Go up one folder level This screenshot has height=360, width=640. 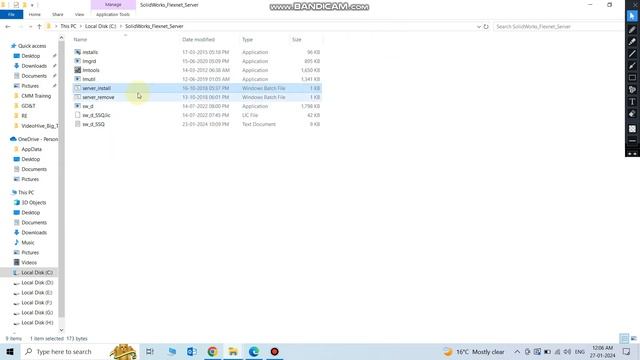[x=39, y=27]
